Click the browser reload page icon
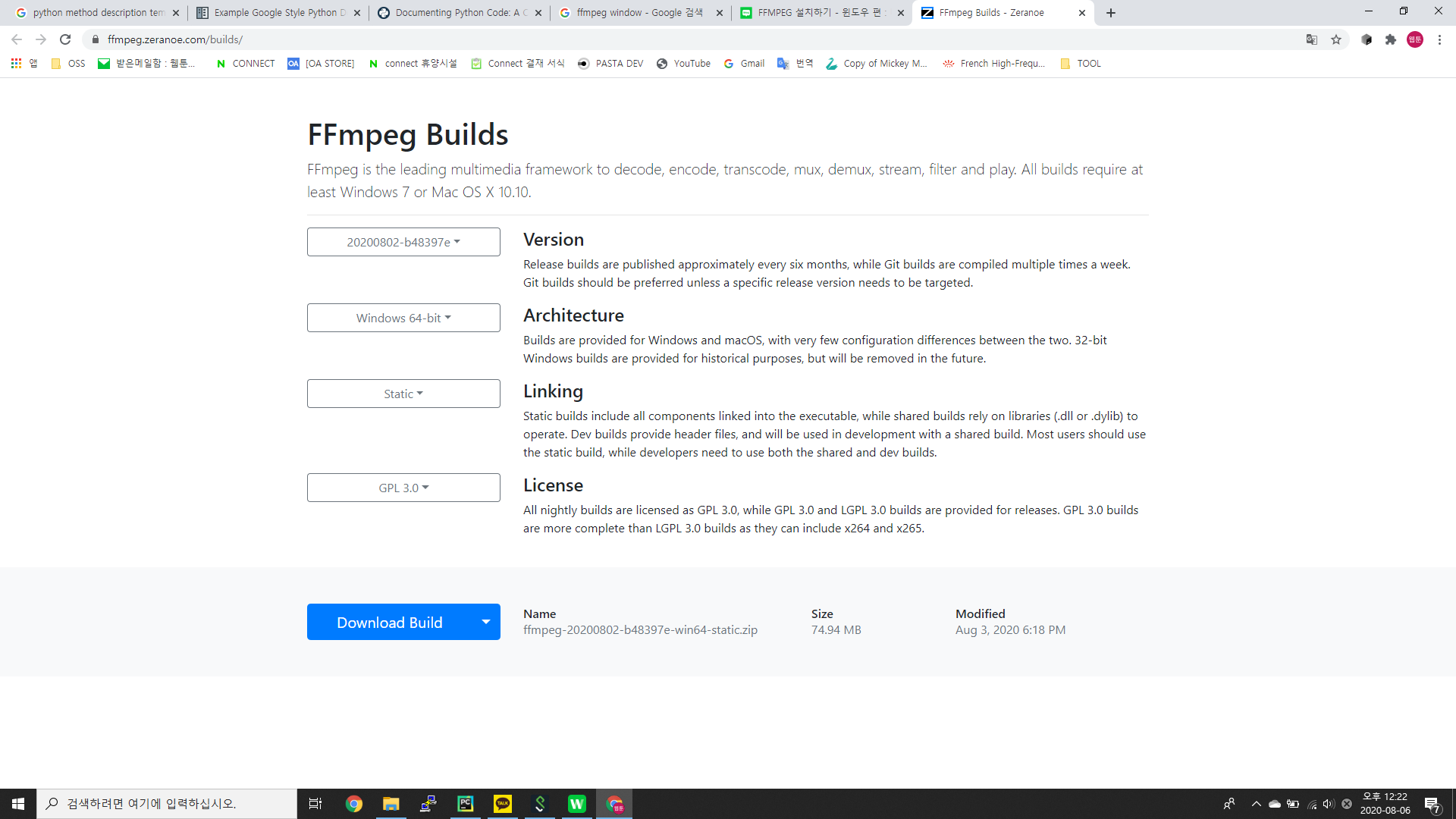 click(x=65, y=39)
